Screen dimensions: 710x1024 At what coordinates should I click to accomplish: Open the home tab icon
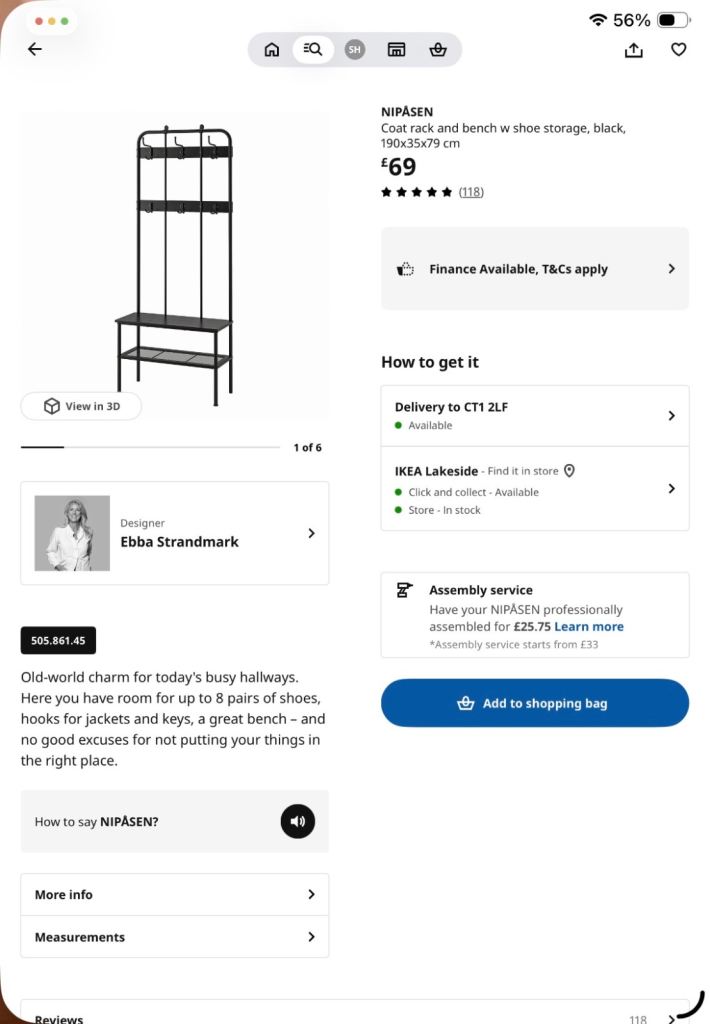coord(272,50)
